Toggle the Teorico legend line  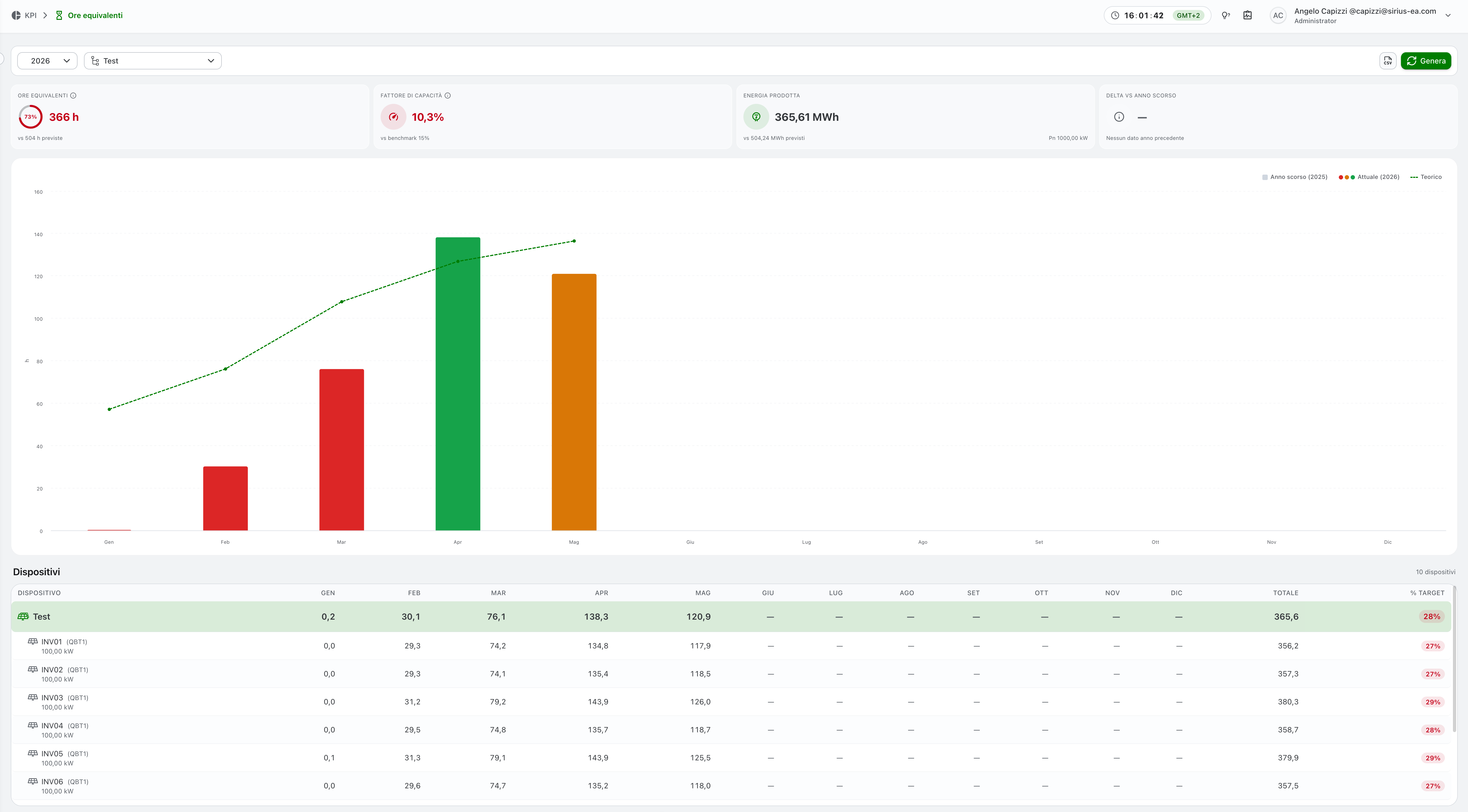coord(1426,177)
